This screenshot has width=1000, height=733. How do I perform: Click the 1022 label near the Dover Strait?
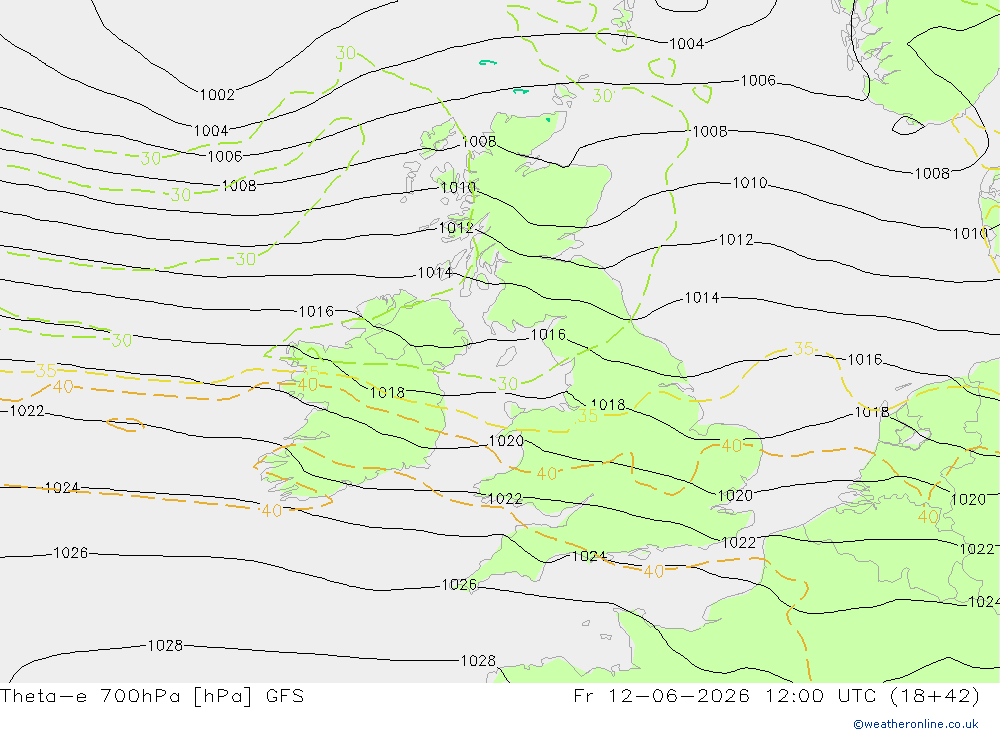point(738,543)
